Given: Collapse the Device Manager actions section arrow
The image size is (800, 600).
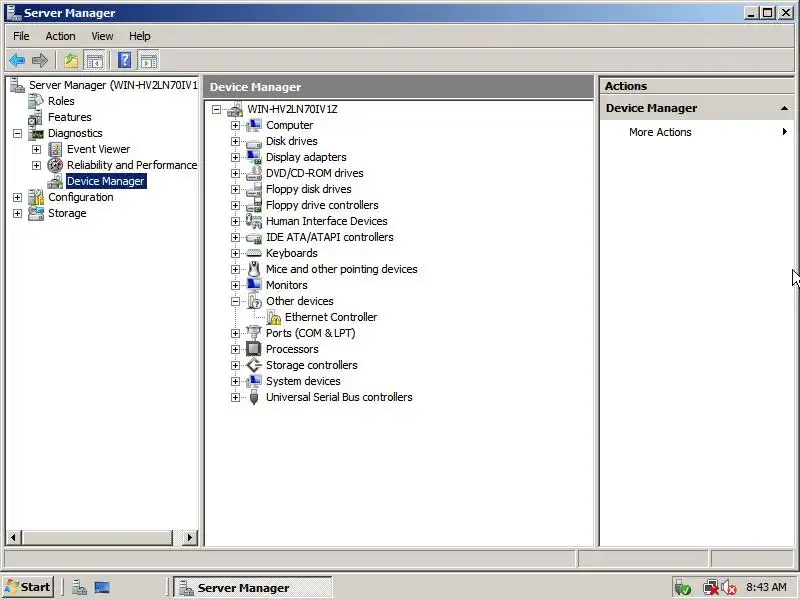Looking at the screenshot, I should (x=784, y=108).
